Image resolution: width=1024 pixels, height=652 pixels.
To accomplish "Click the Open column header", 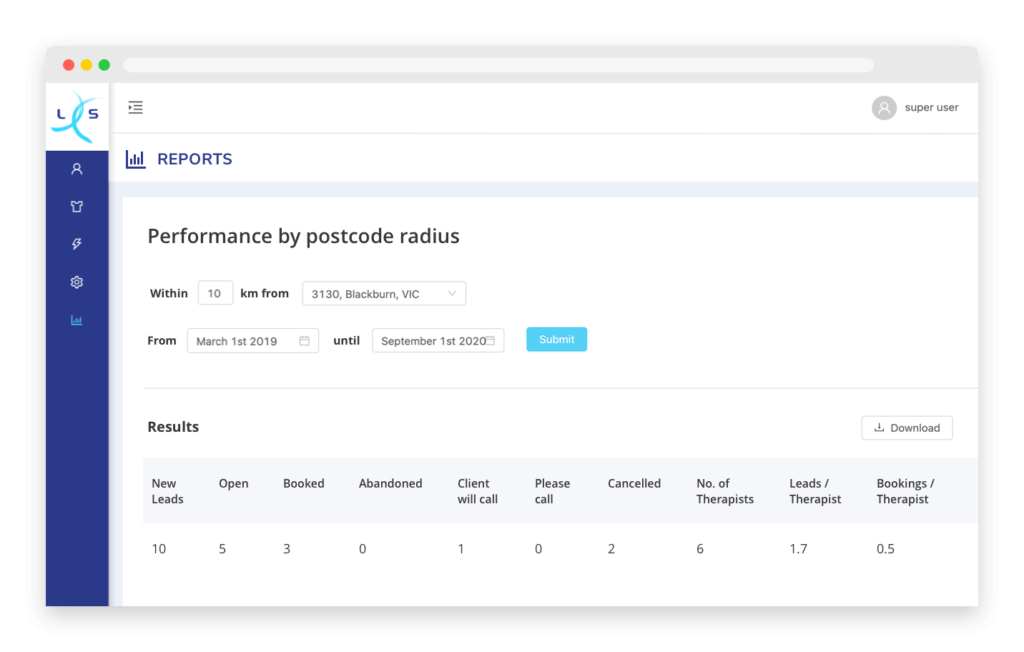I will [233, 483].
